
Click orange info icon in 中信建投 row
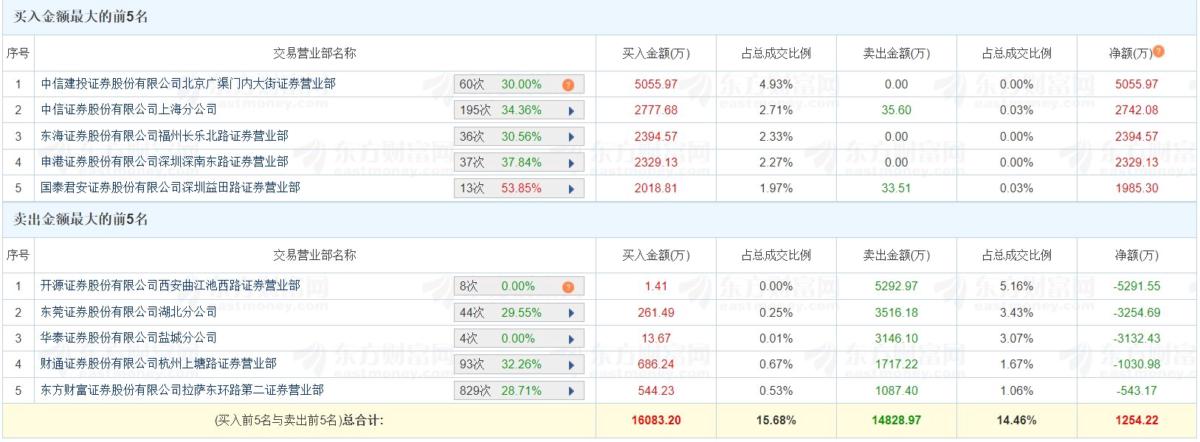click(x=567, y=84)
